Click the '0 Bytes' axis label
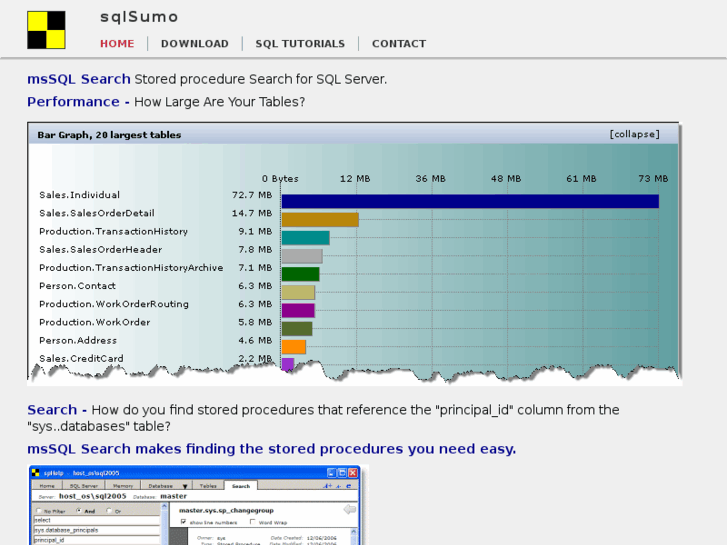 click(280, 179)
